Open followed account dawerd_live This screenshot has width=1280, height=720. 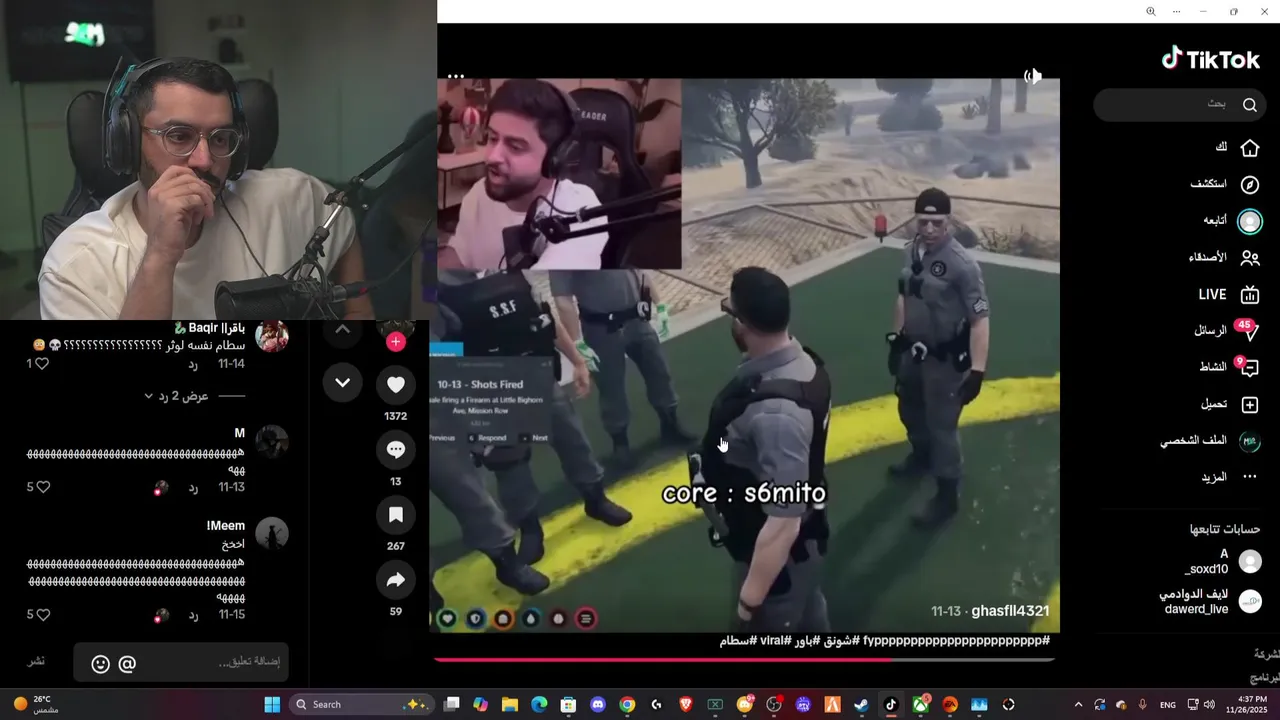(1212, 601)
